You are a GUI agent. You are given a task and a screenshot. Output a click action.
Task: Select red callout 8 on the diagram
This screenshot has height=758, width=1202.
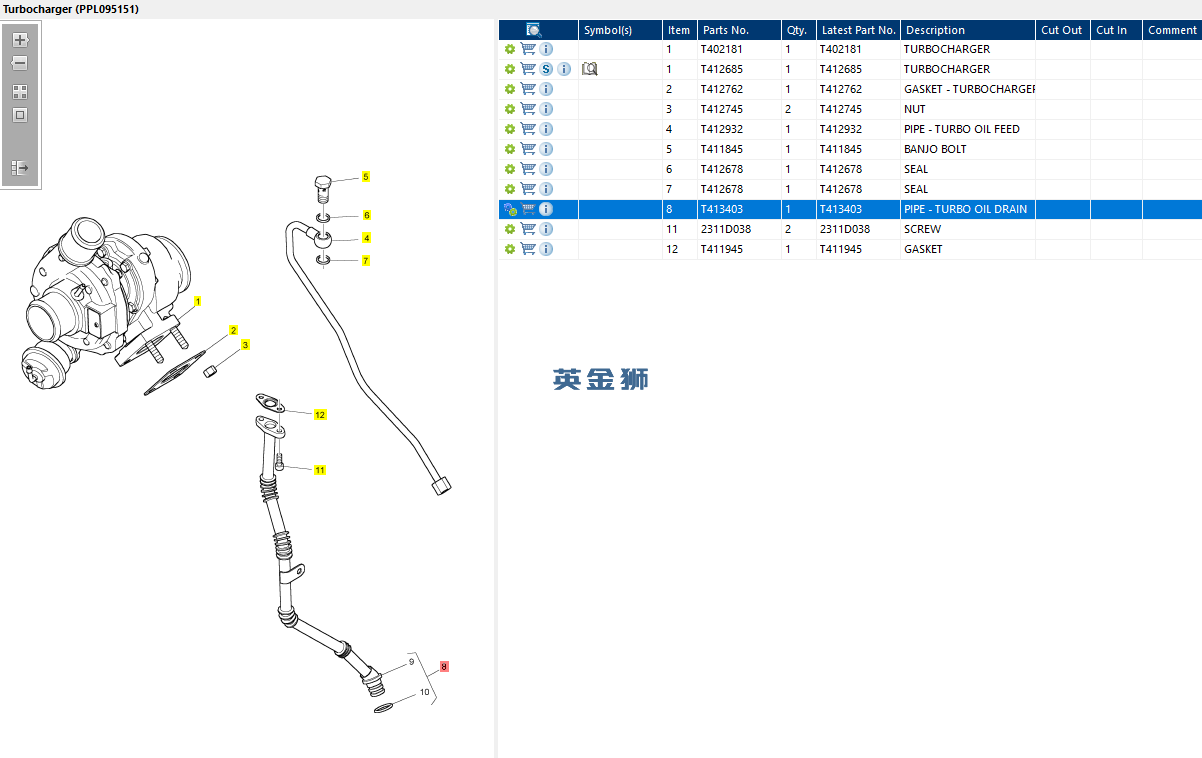(x=444, y=666)
